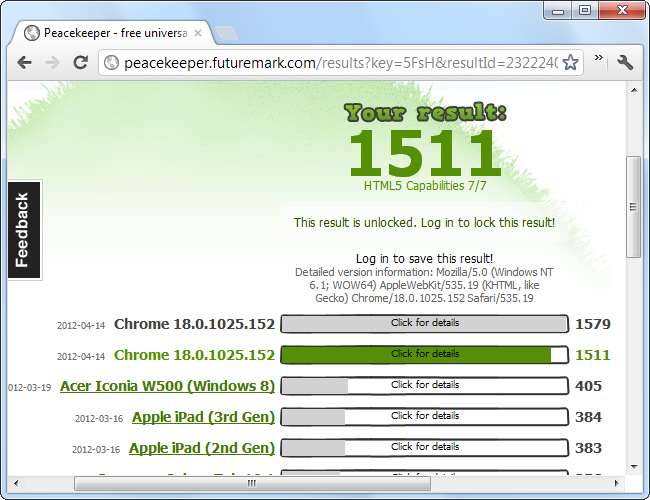The height and width of the screenshot is (500, 650).
Task: Click the horizontal scrollbar left arrow
Action: pyautogui.click(x=16, y=483)
